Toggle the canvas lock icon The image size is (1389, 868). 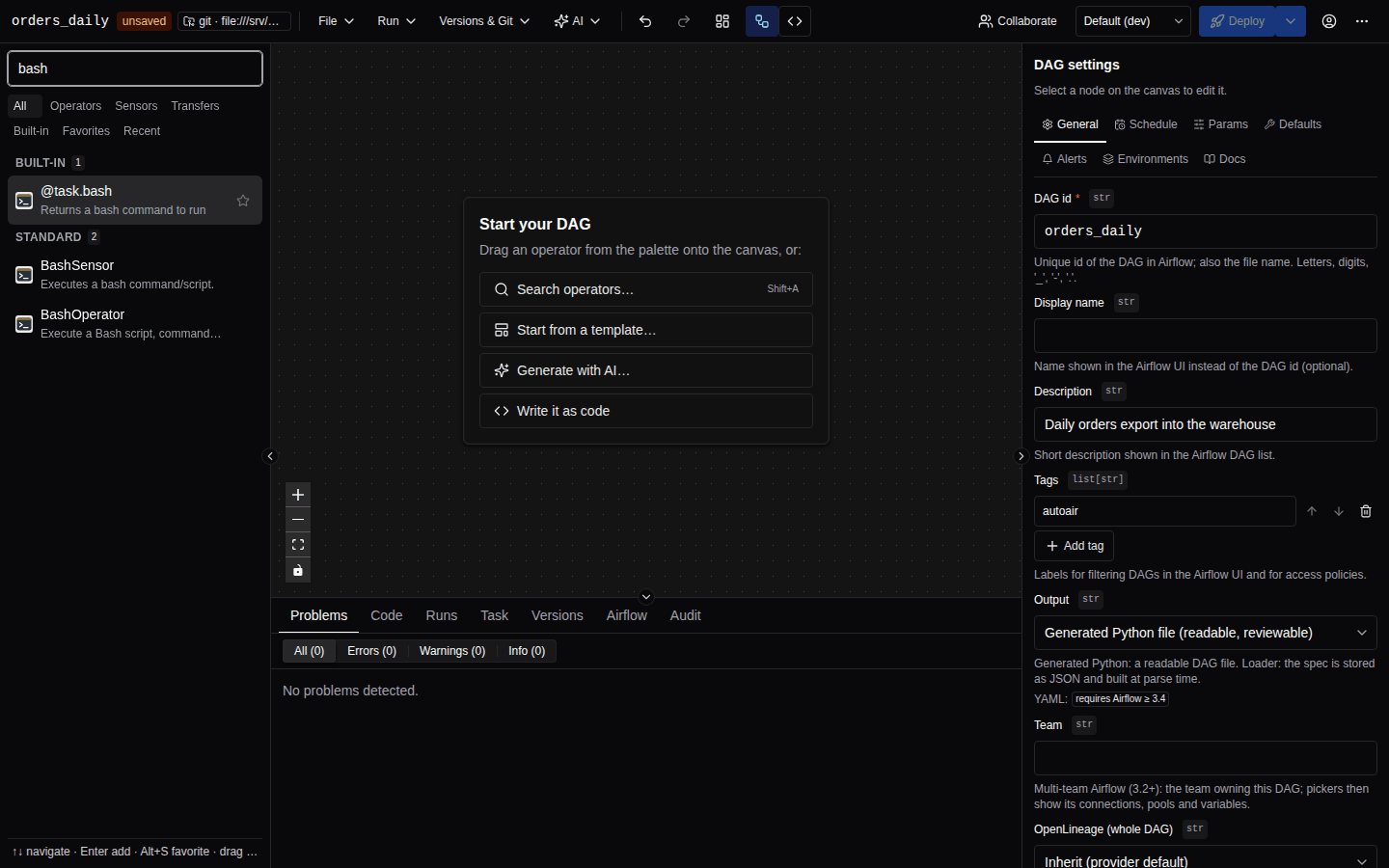pos(298,570)
